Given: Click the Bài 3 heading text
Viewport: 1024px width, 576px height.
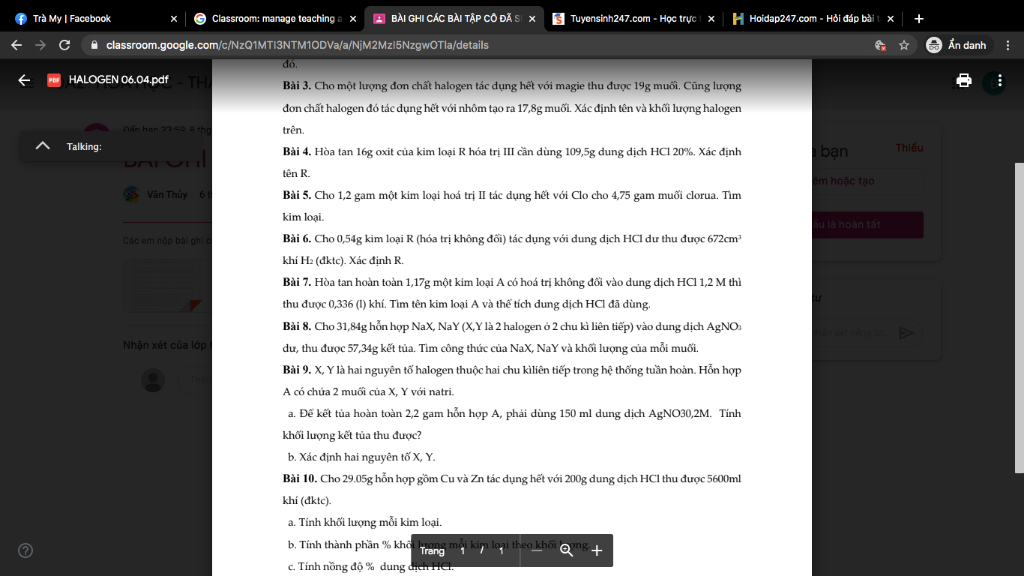Looking at the screenshot, I should [296, 86].
